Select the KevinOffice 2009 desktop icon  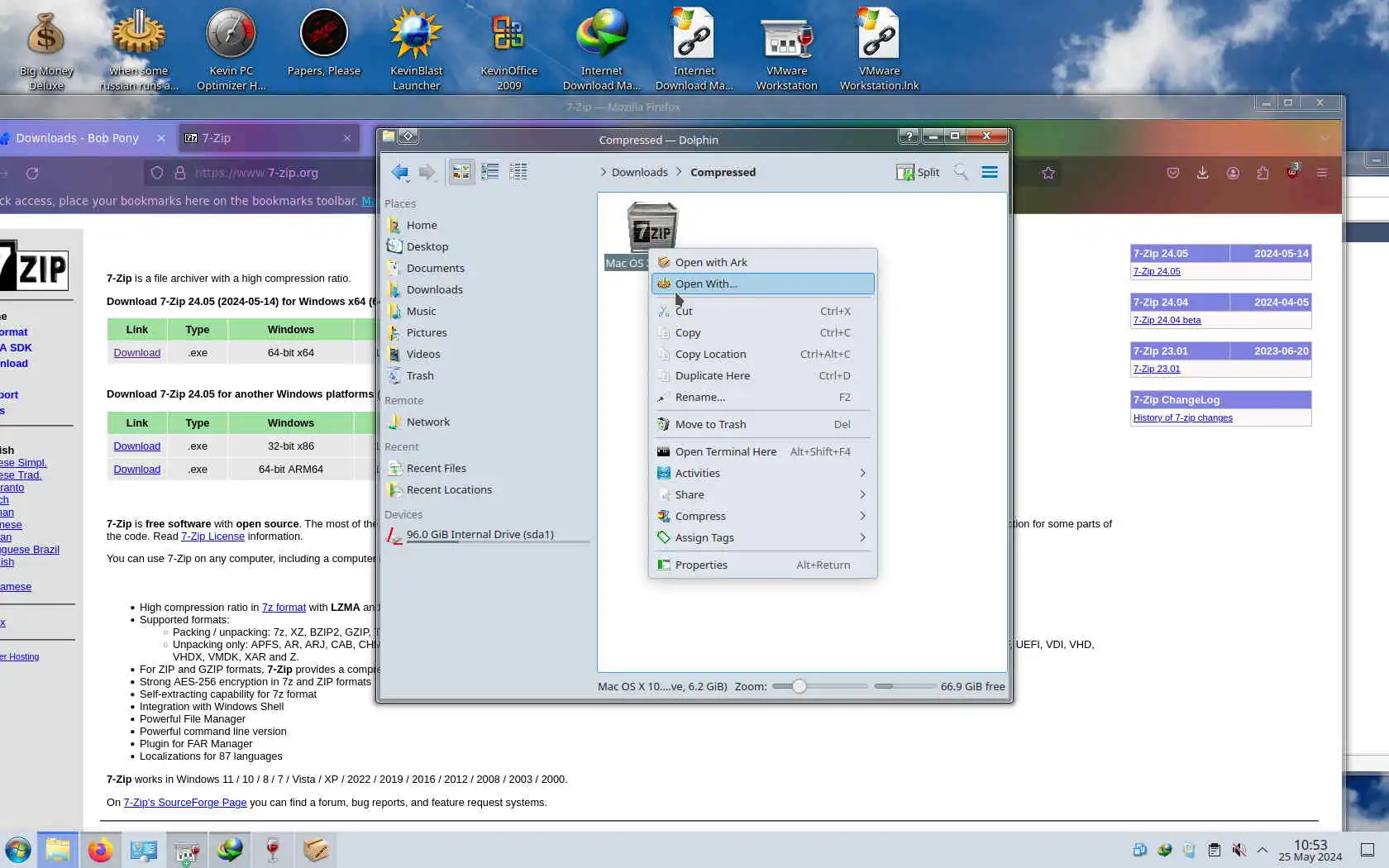click(509, 50)
